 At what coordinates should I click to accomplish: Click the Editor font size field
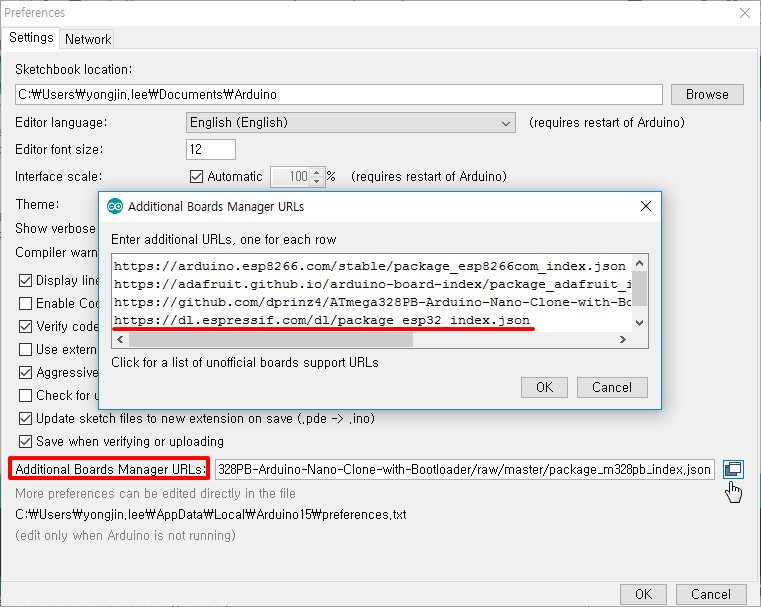[x=211, y=149]
